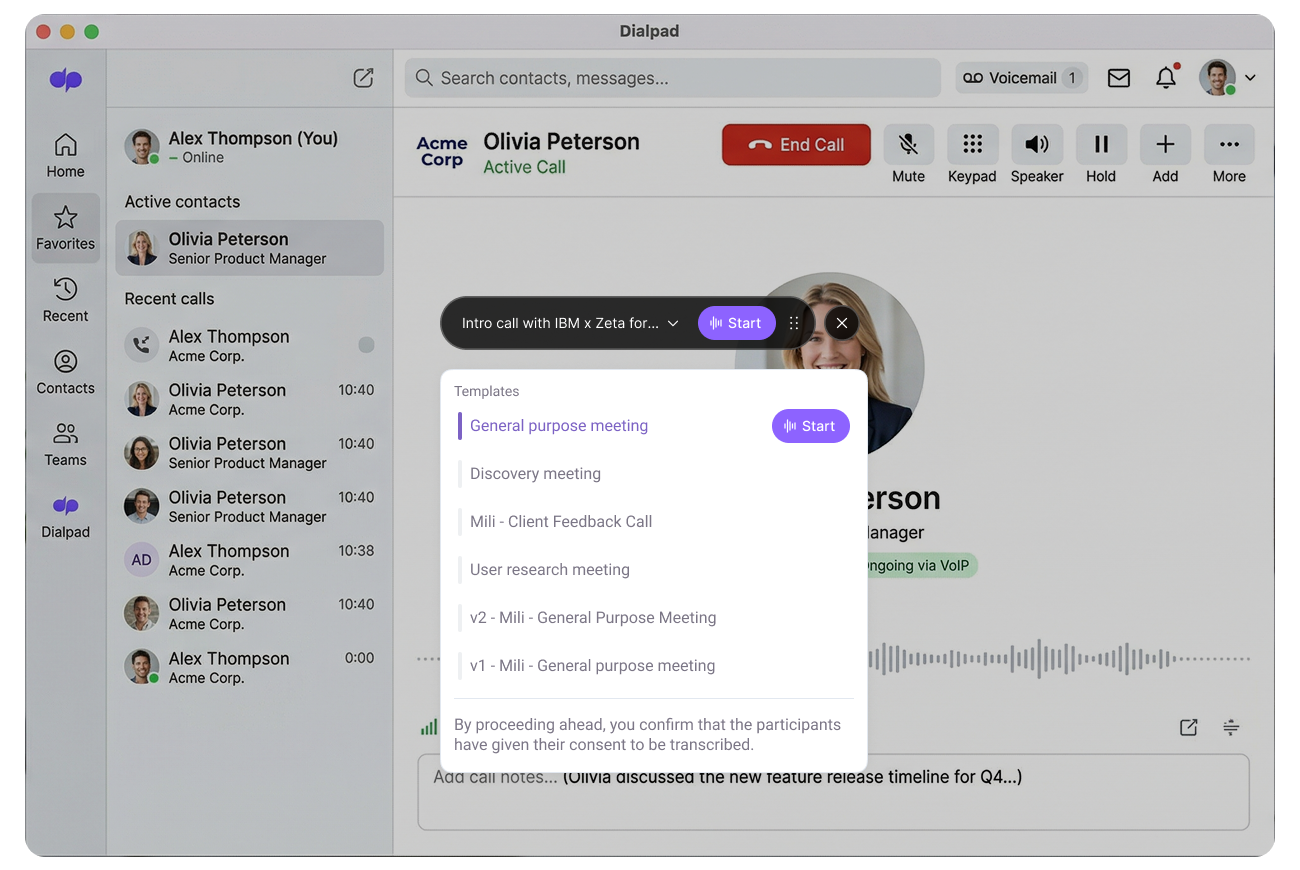Open the Recent calls section
Image resolution: width=1300 pixels, height=870 pixels.
pos(65,300)
